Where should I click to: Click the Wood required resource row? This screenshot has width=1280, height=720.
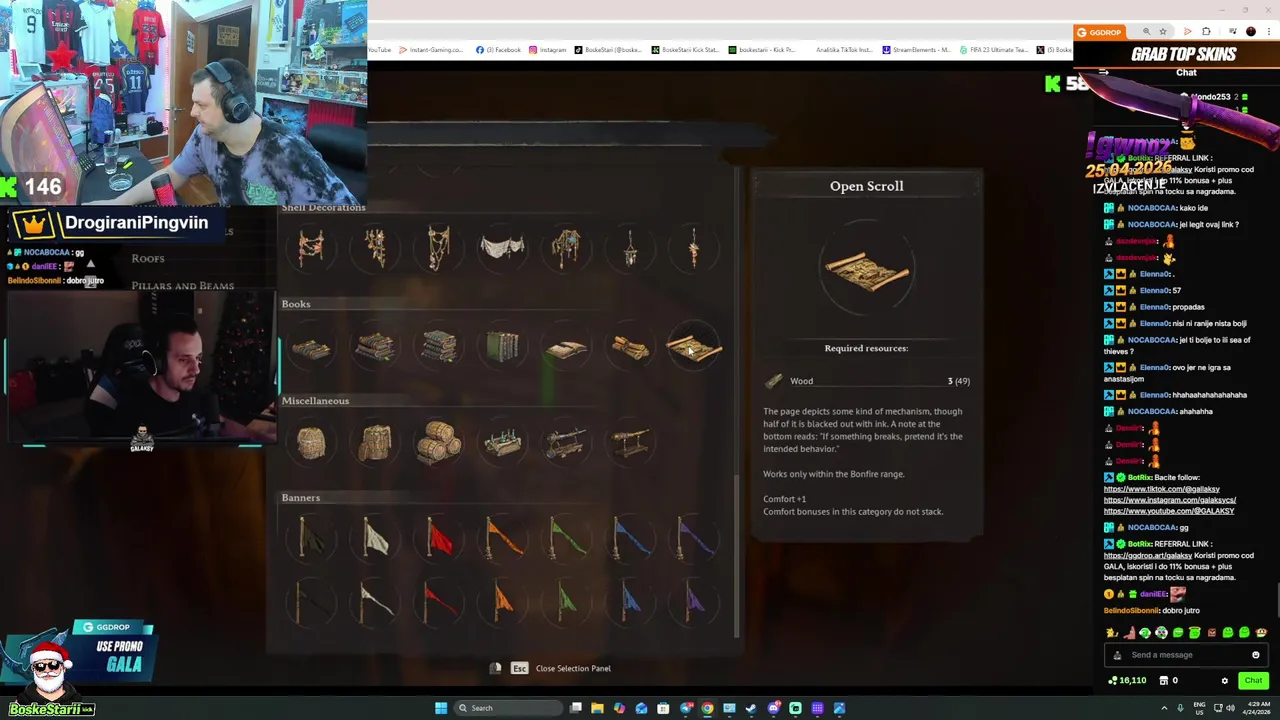coord(866,381)
